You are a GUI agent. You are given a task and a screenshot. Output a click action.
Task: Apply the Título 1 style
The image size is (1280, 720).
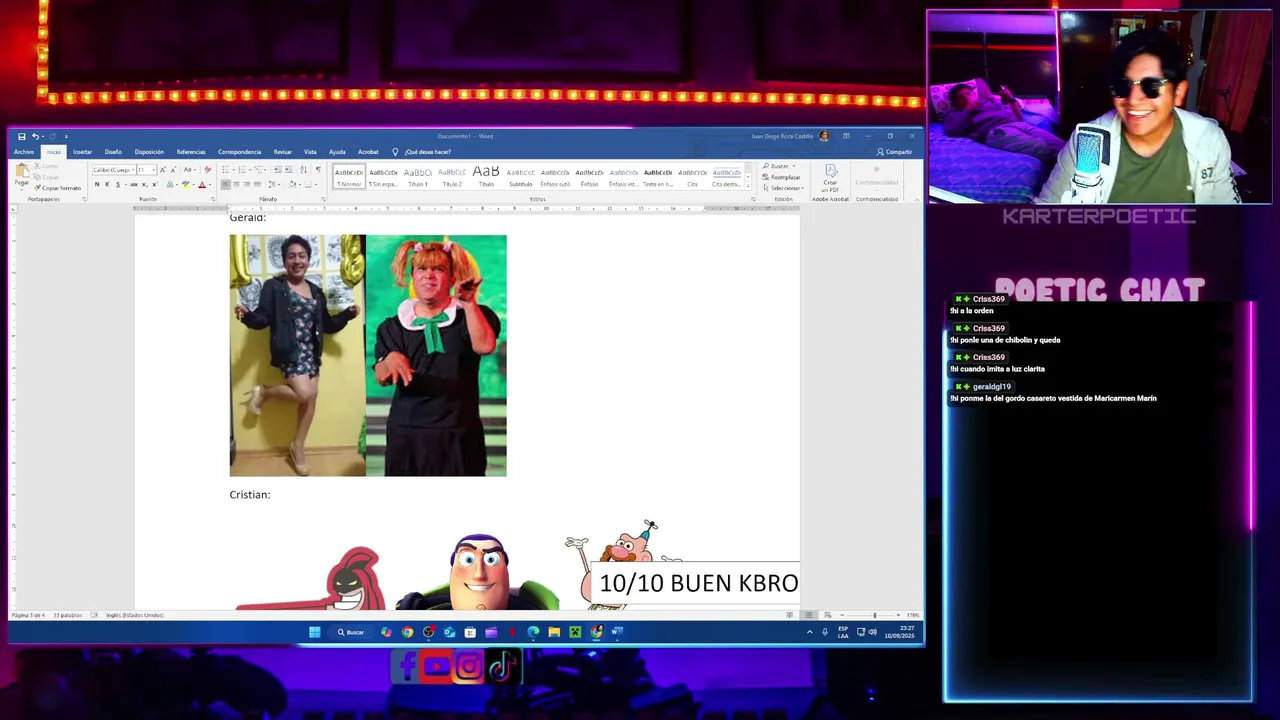tap(418, 177)
